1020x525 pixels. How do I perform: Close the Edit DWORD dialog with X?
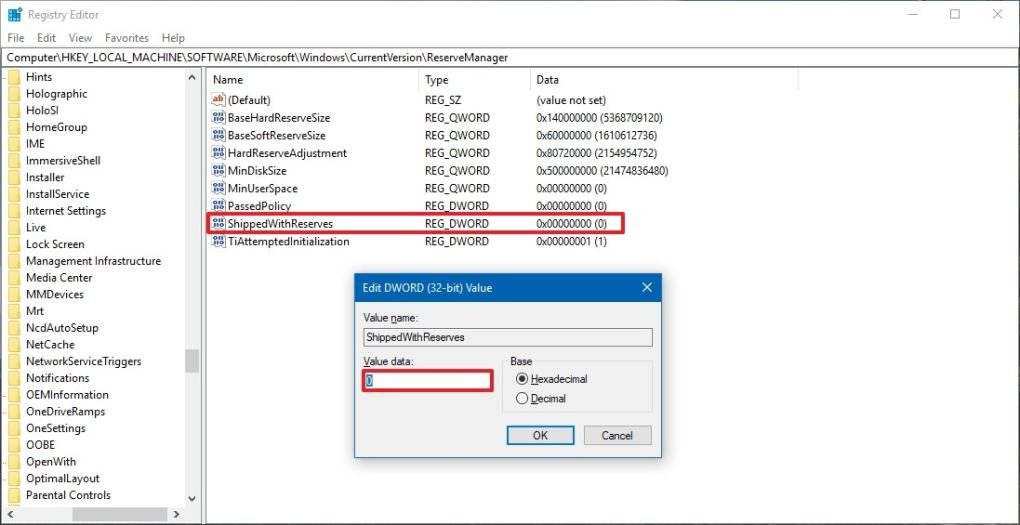tap(645, 288)
